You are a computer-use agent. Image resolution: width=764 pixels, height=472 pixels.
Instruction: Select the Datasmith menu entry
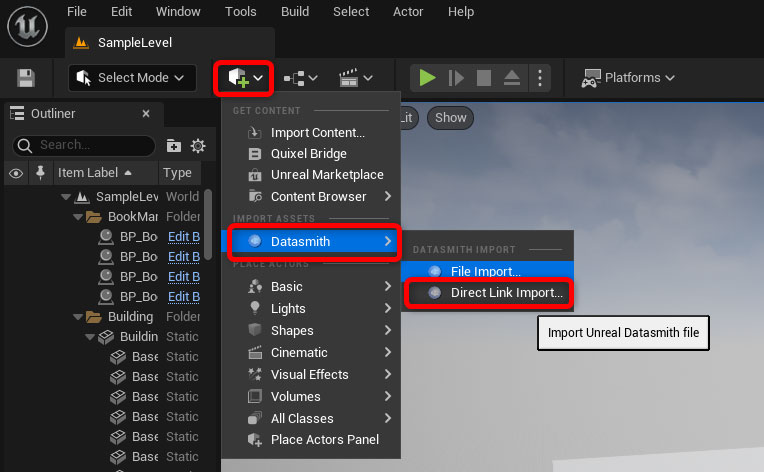[311, 242]
